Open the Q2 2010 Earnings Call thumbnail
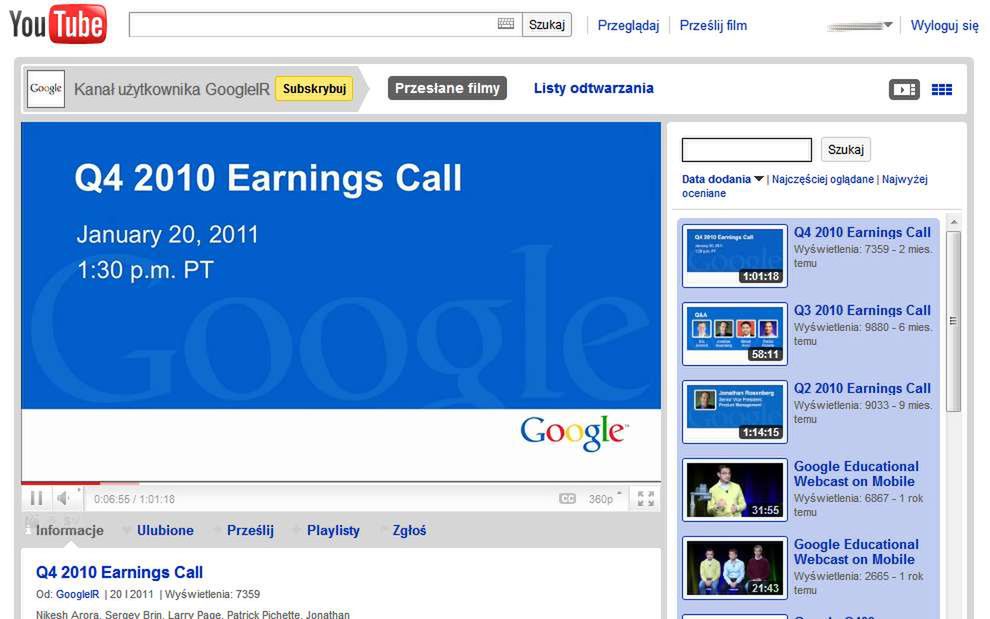Image resolution: width=990 pixels, height=619 pixels. coord(735,412)
